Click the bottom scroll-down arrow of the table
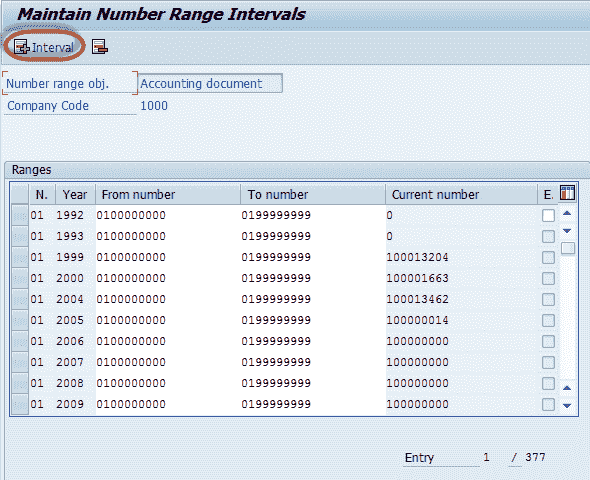The width and height of the screenshot is (590, 480). click(x=567, y=406)
